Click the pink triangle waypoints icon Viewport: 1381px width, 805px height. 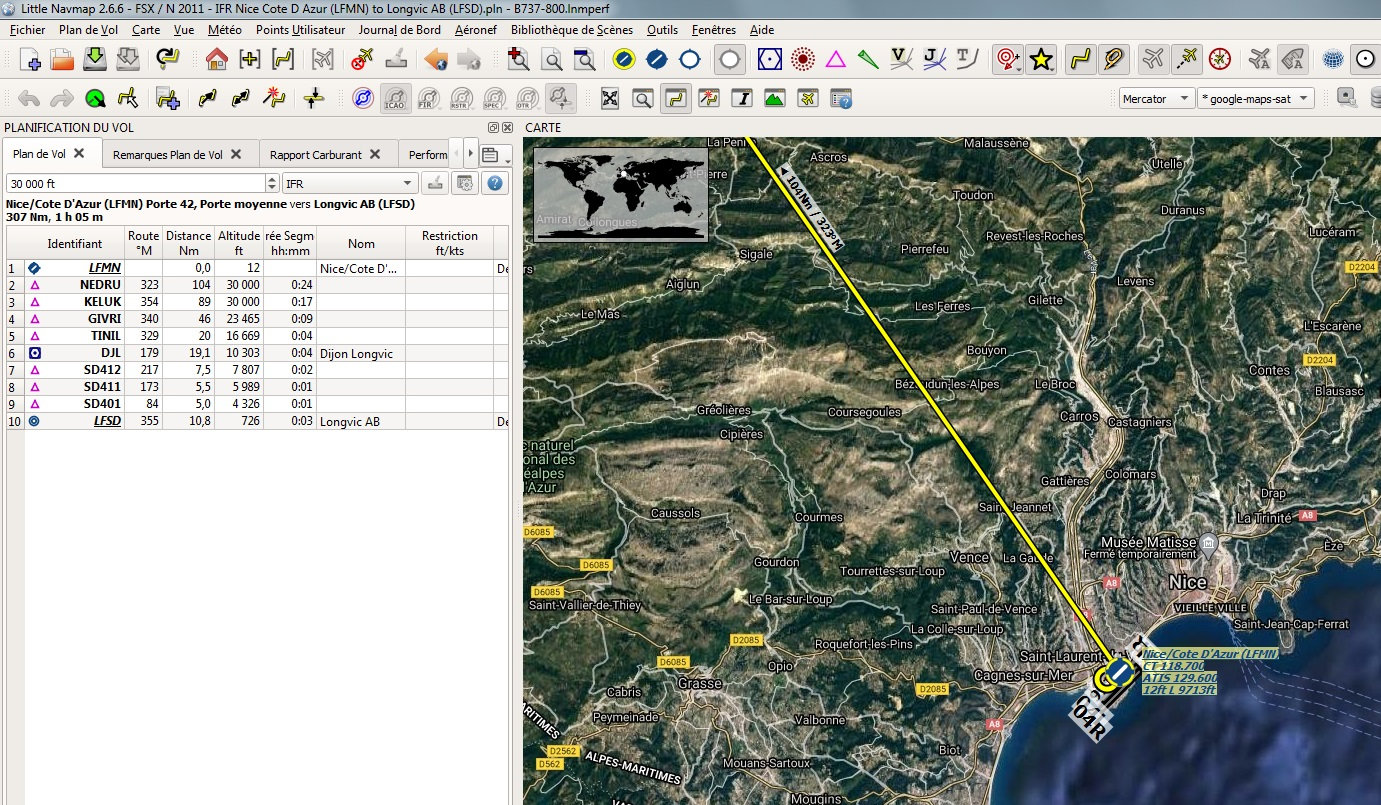coord(836,60)
